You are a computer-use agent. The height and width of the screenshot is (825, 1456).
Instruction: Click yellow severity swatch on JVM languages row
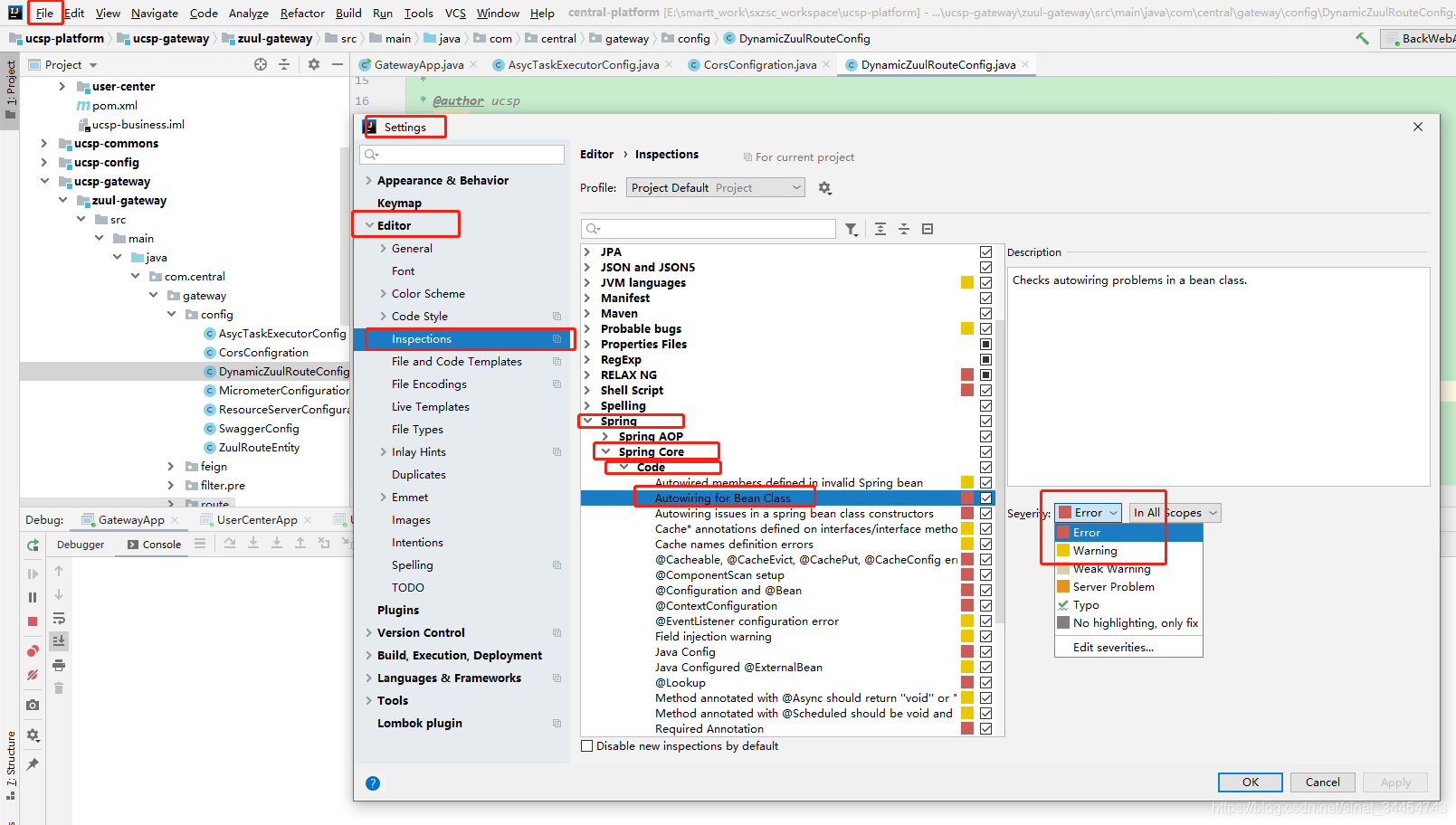tap(967, 283)
